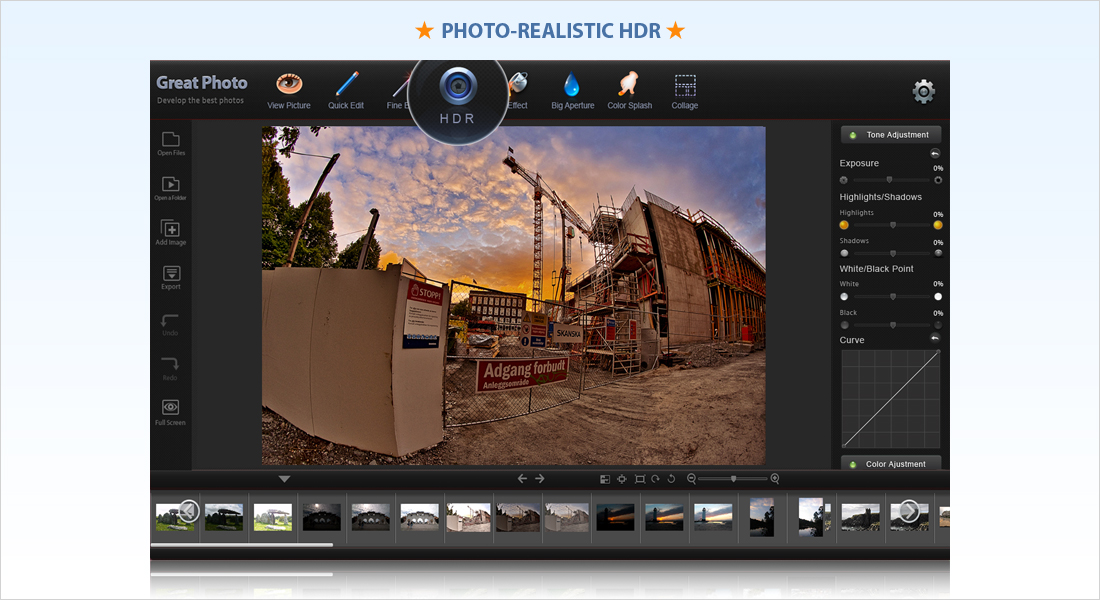Adjust the White point slider
The width and height of the screenshot is (1100, 600).
892,297
